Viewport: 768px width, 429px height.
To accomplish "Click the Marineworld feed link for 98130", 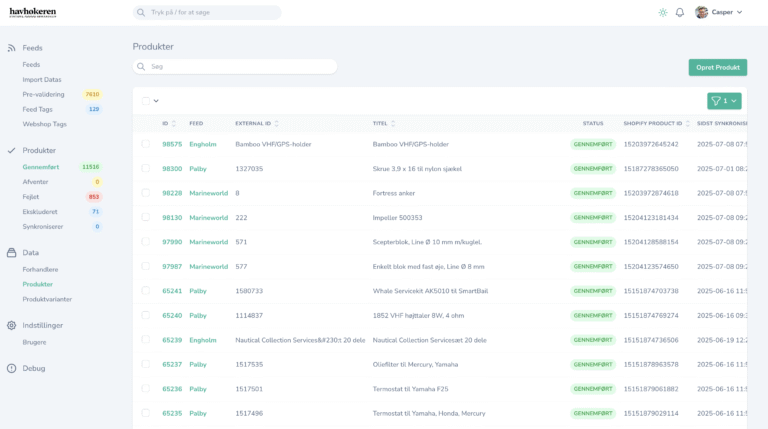I will click(x=209, y=217).
